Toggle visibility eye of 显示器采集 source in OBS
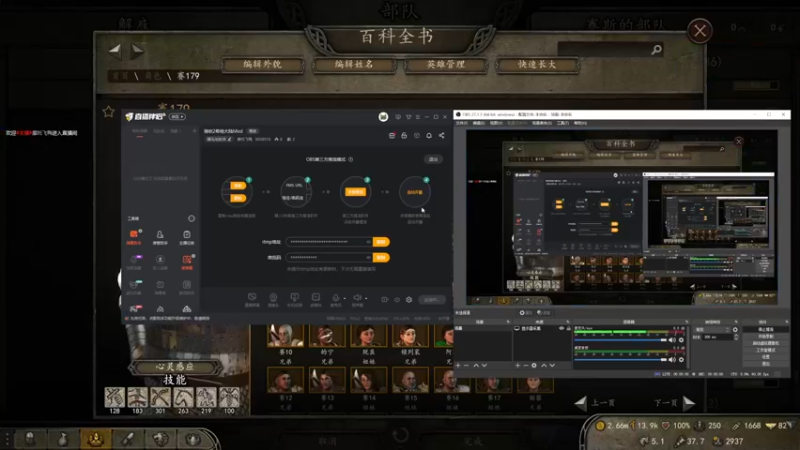The image size is (800, 450). (x=561, y=328)
